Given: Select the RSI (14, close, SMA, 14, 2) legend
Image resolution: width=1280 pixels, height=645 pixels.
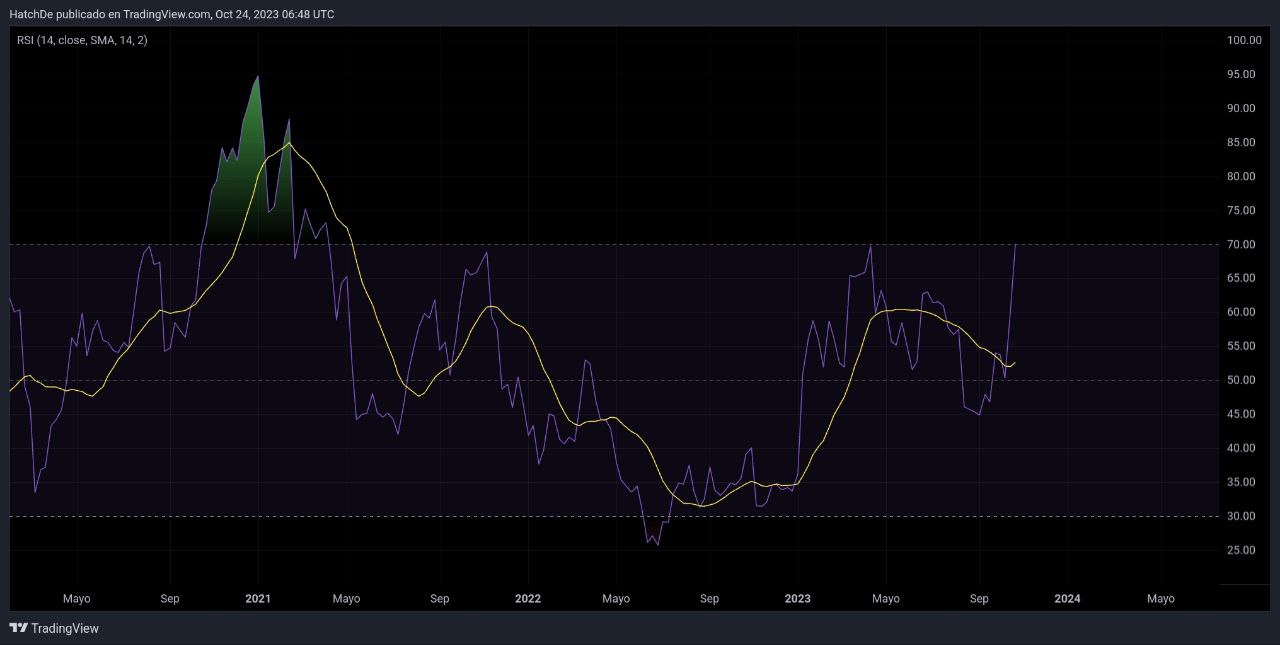Looking at the screenshot, I should (x=82, y=40).
